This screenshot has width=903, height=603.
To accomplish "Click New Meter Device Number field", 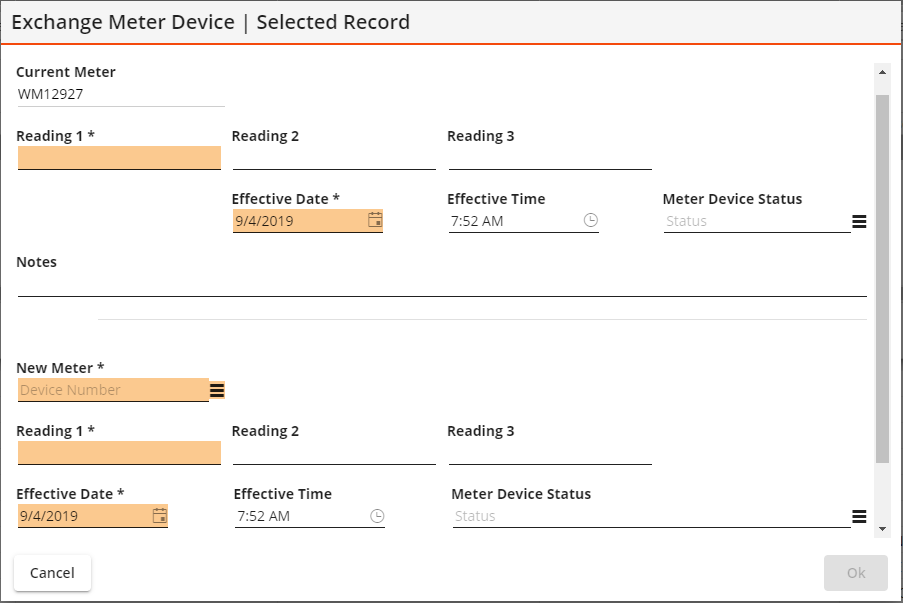I will [x=113, y=390].
